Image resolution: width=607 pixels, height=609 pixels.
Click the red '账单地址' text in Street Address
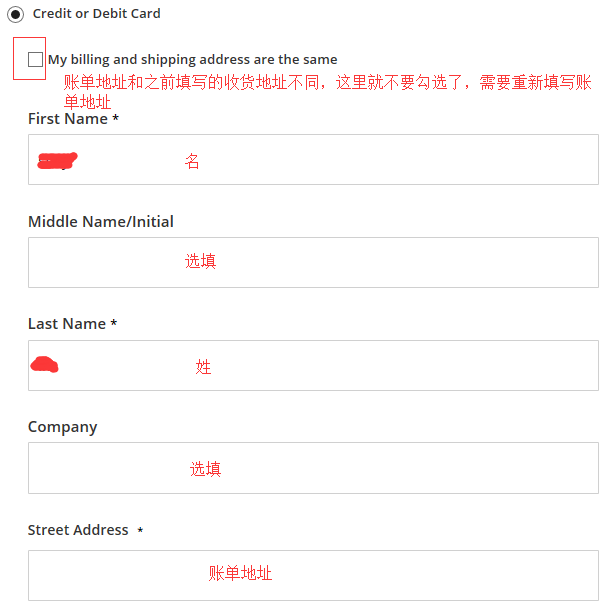click(x=240, y=573)
